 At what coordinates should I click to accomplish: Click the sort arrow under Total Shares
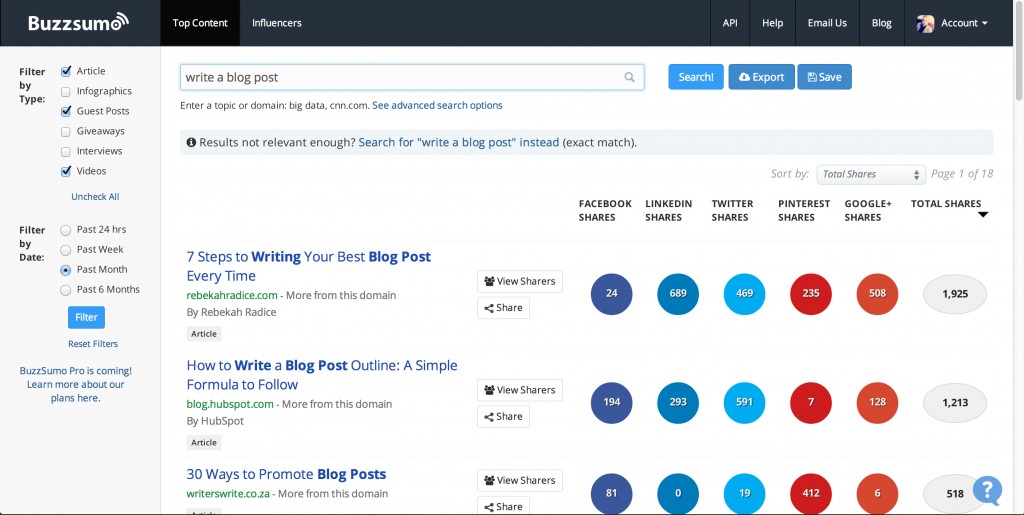[983, 215]
